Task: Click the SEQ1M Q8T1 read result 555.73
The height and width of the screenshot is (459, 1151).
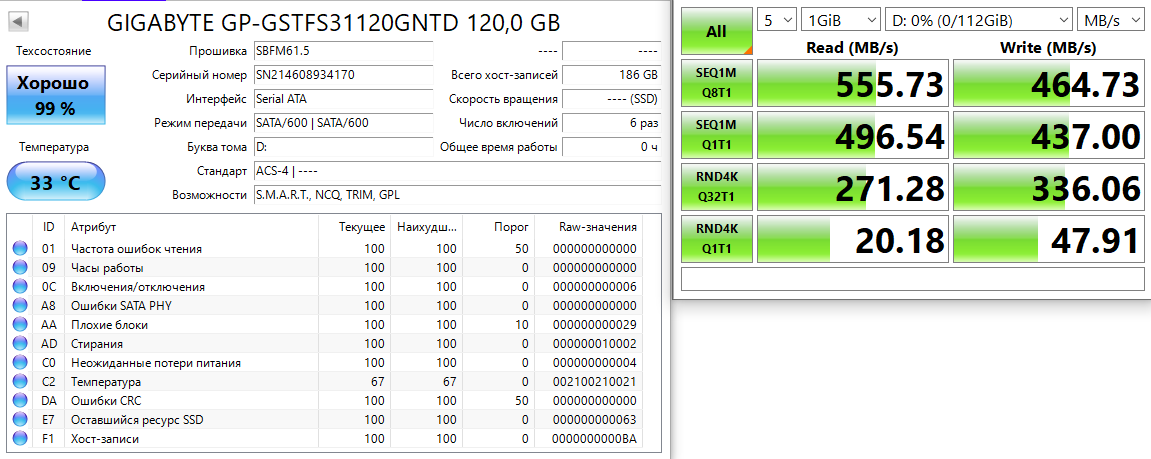Action: tap(852, 84)
